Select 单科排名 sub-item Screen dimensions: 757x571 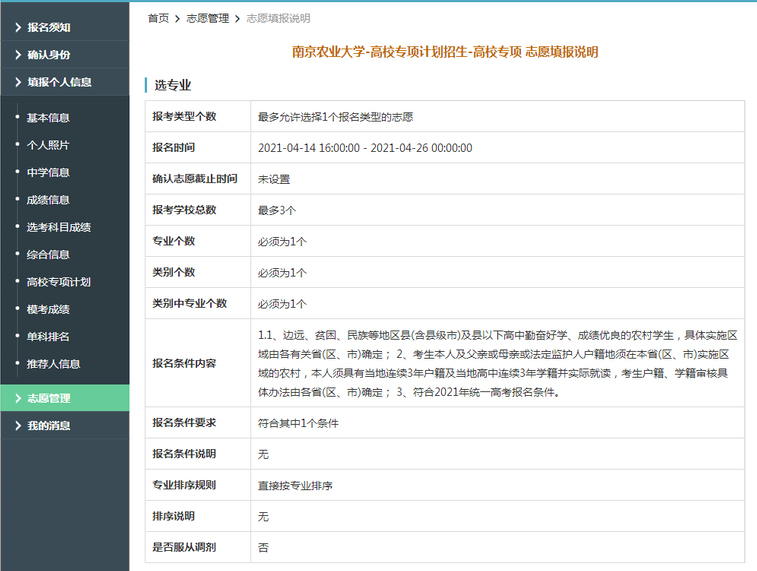click(x=48, y=336)
